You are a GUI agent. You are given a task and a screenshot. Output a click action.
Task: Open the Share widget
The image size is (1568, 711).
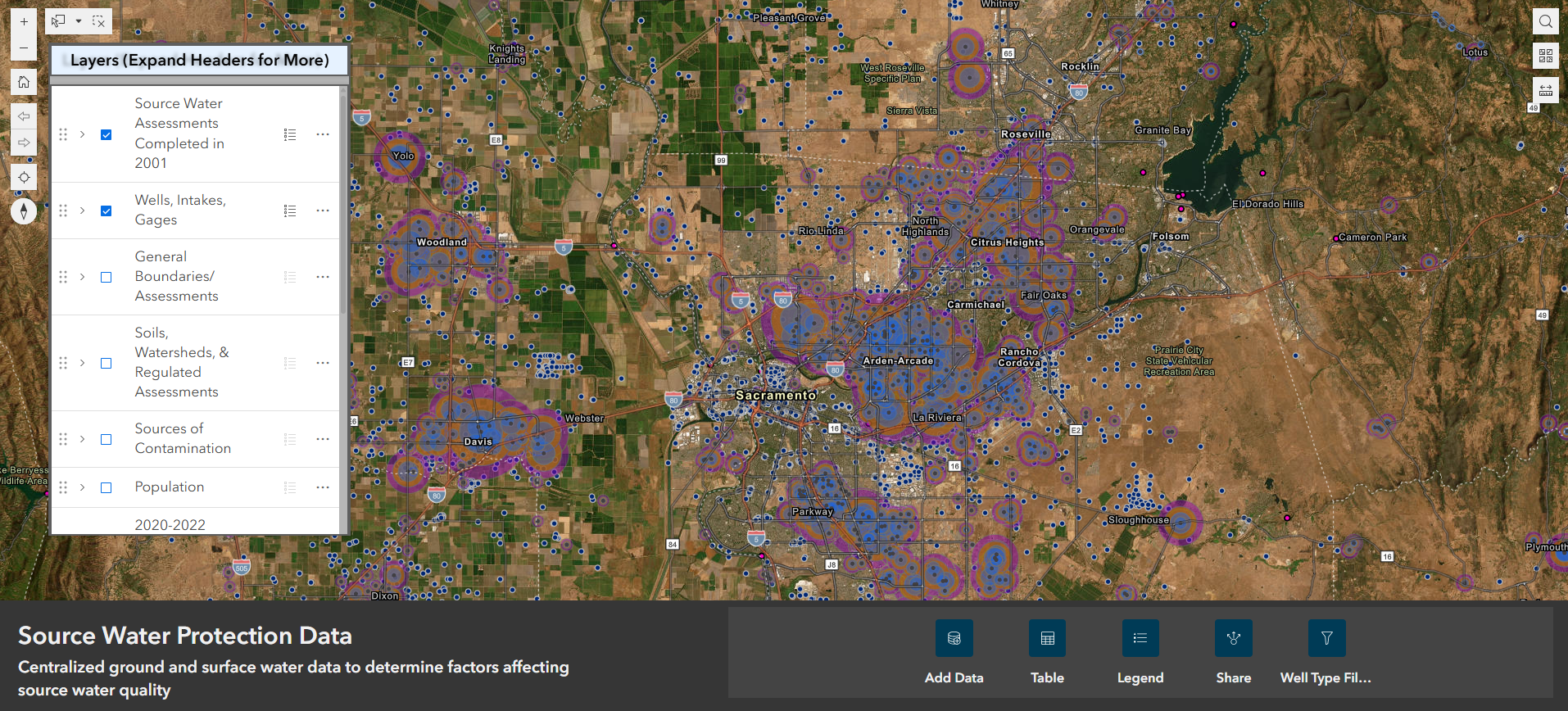click(1234, 638)
